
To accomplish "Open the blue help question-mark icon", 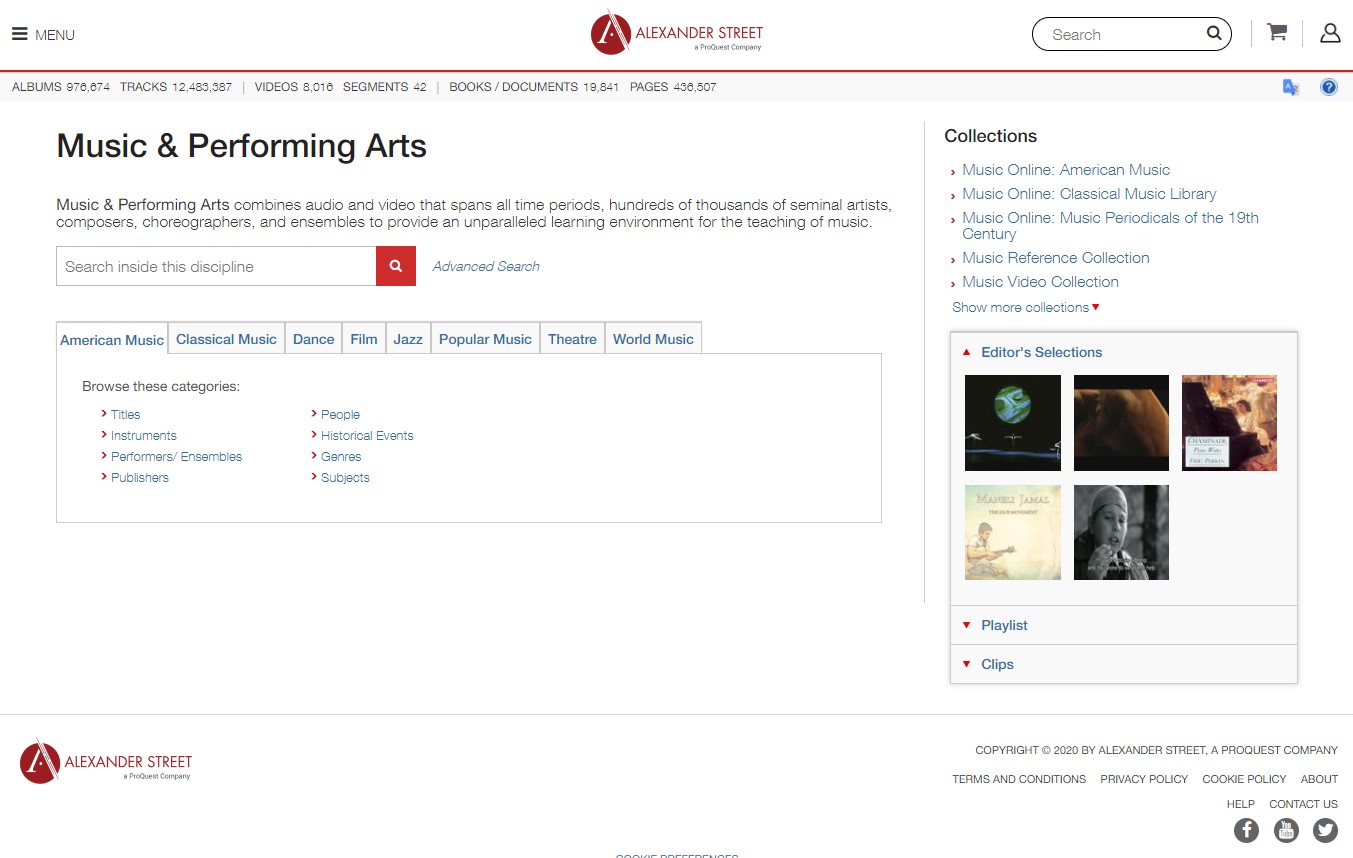I will point(1329,87).
